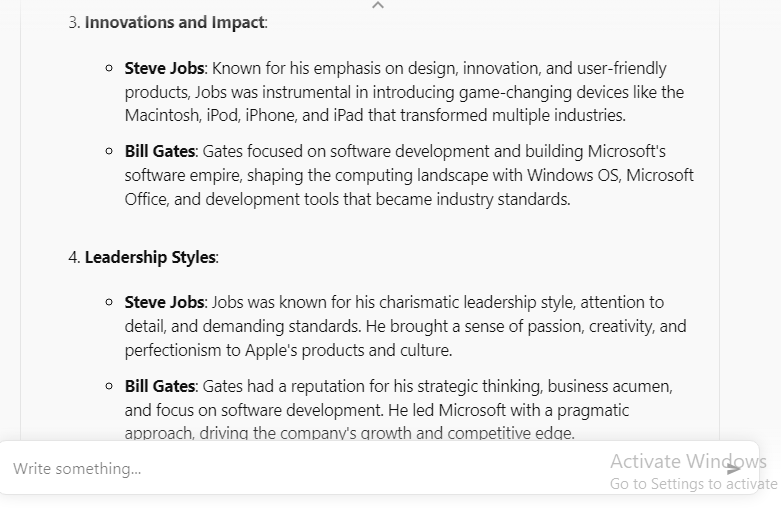Collapse the response using the top chevron
The height and width of the screenshot is (519, 781).
tap(378, 5)
